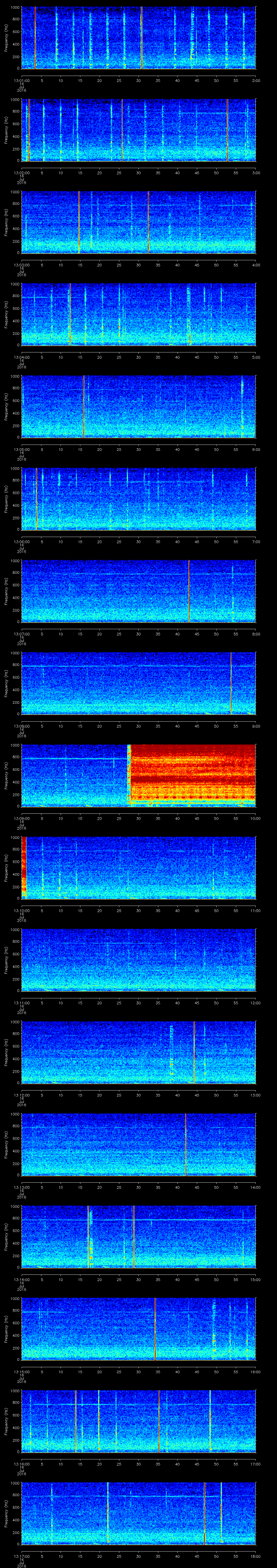The image size is (277, 1568).
Task: Select the "13:05:00" time axis label
Action: coord(21,449)
